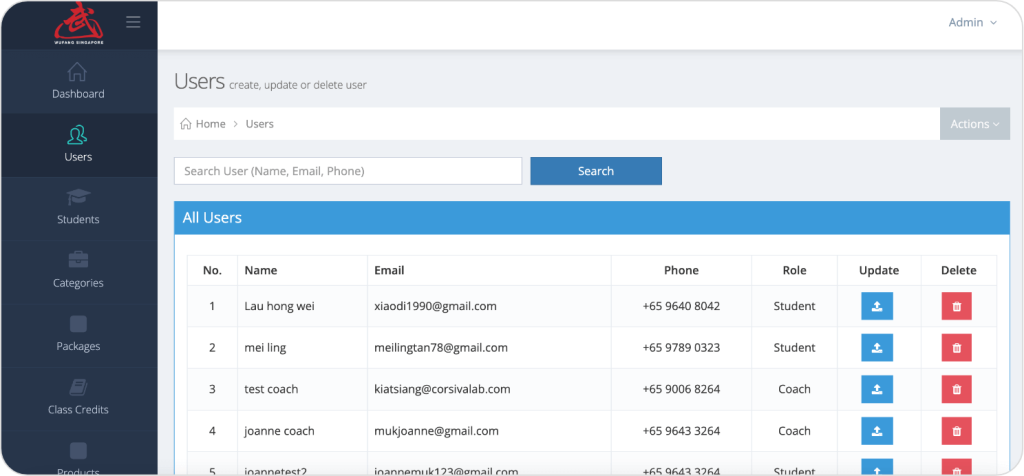Viewport: 1024px width, 476px height.
Task: Open Students via the graduation cap icon
Action: (x=78, y=197)
